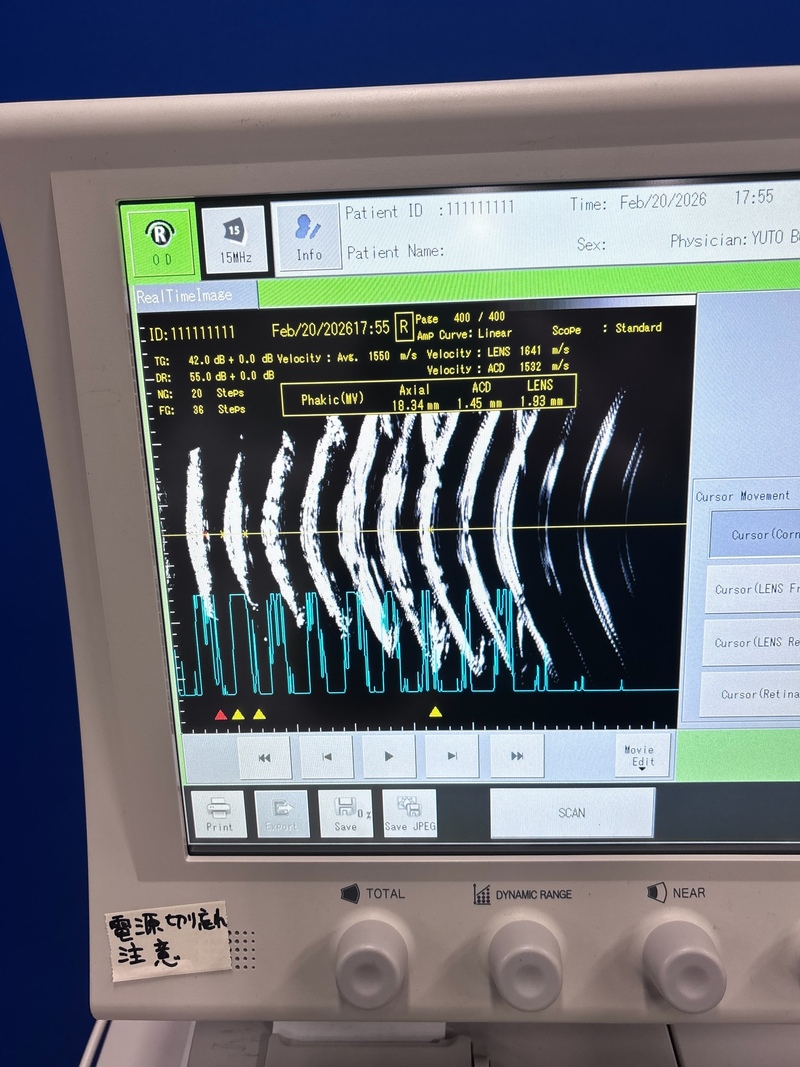This screenshot has width=800, height=1067.
Task: Select the Cursor(Cornea) movement option
Action: coord(754,534)
